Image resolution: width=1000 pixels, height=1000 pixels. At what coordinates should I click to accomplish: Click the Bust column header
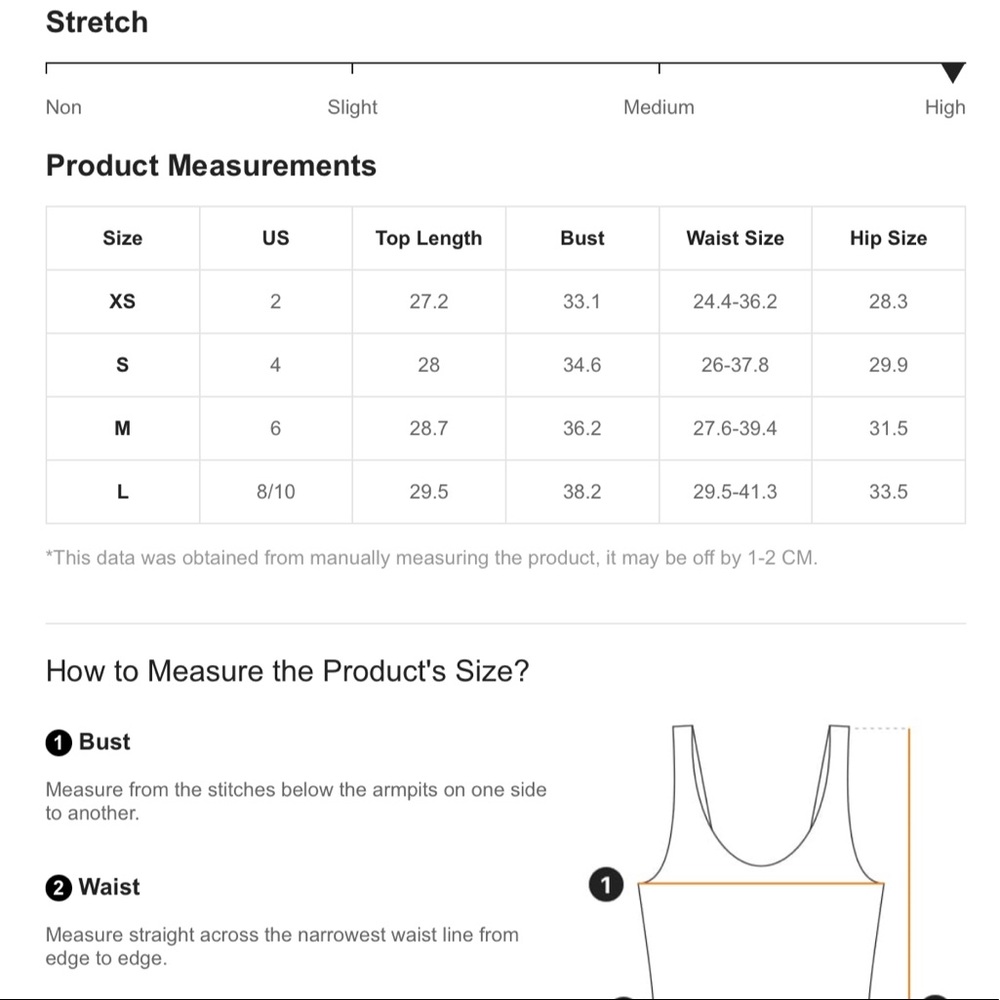[582, 238]
